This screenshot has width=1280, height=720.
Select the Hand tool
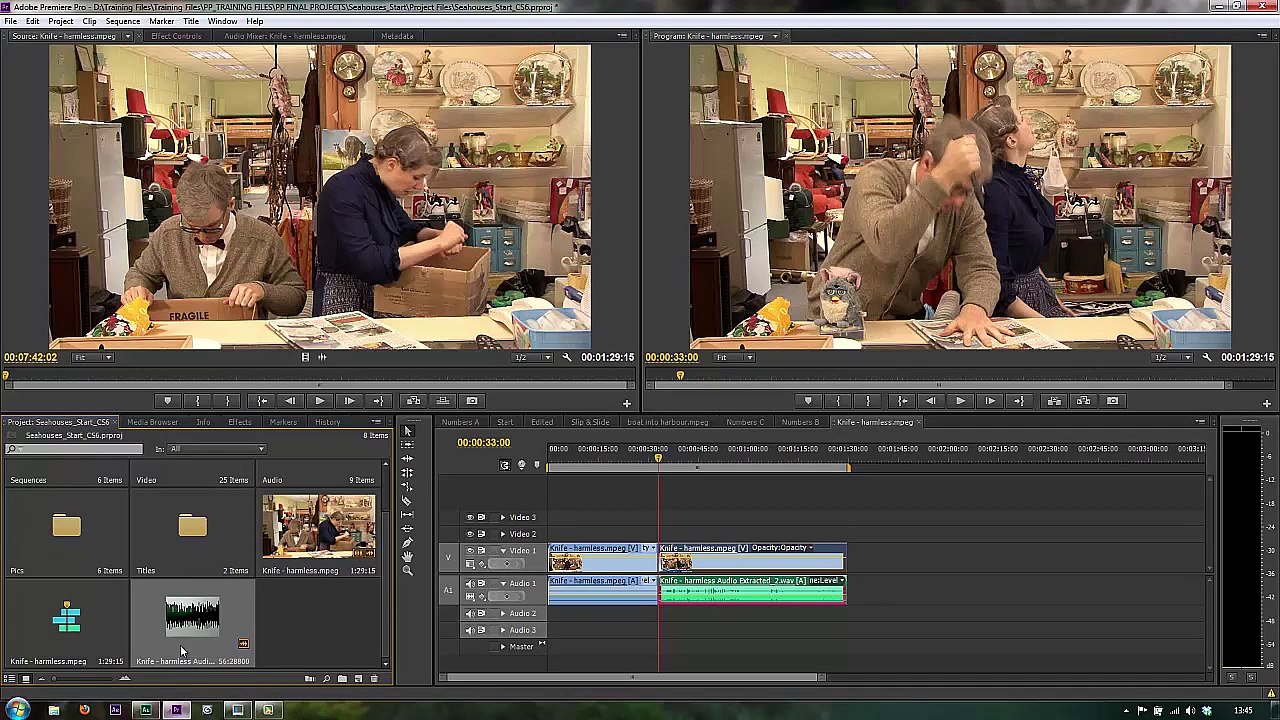coord(407,557)
